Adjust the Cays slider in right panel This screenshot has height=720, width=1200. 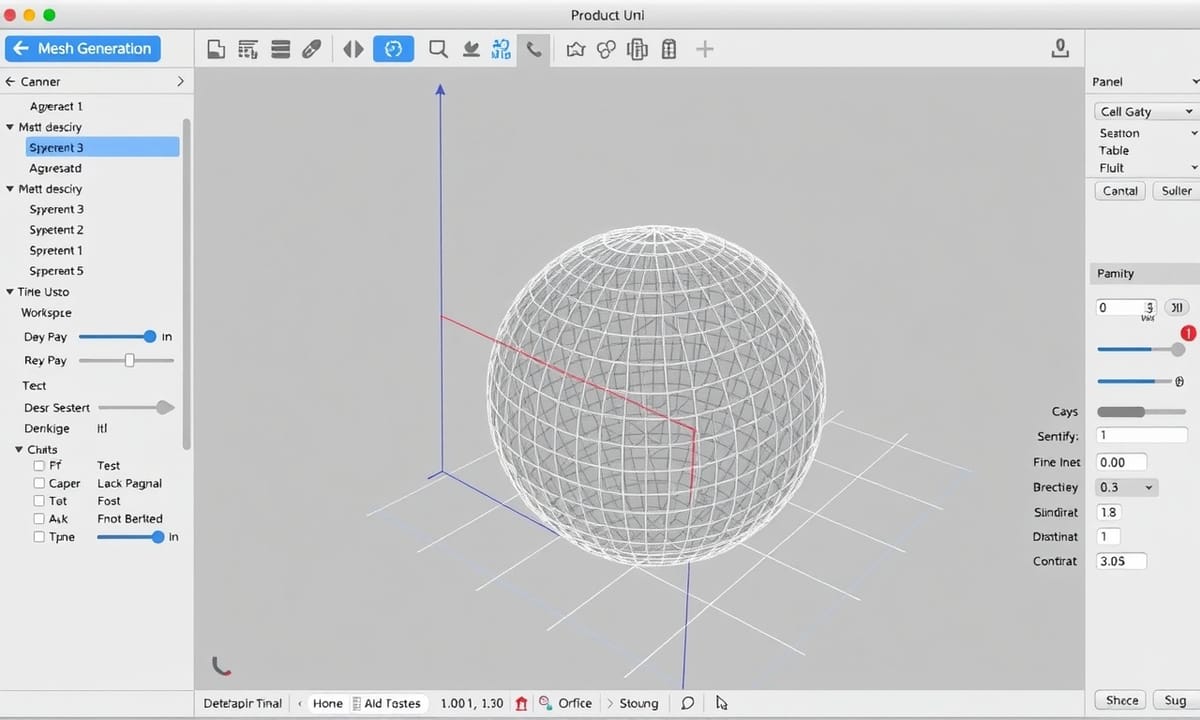pos(1142,411)
